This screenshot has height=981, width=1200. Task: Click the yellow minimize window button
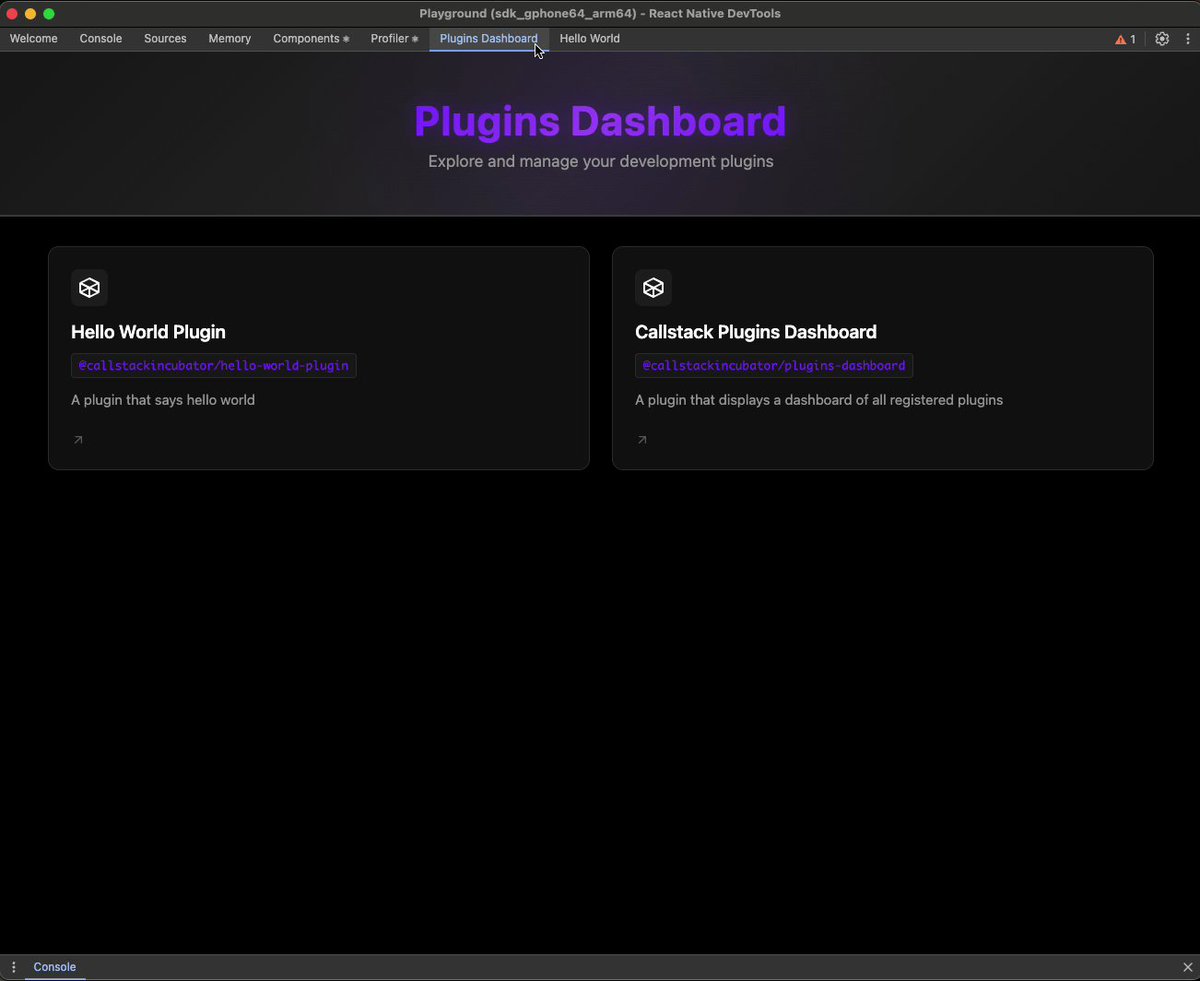30,14
